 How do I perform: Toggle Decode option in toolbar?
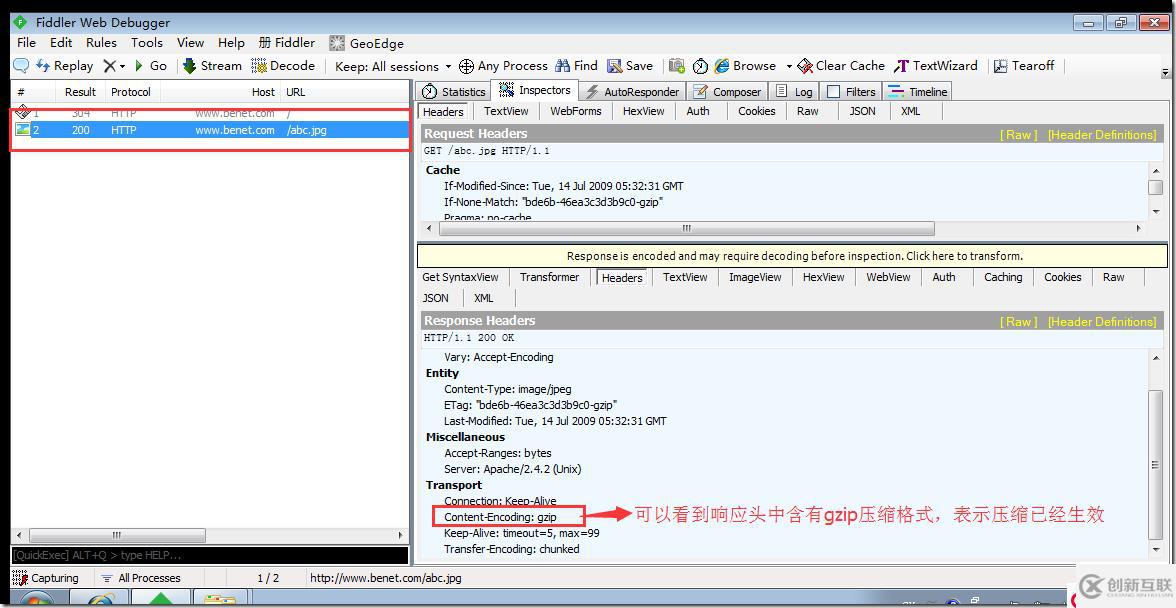click(284, 66)
